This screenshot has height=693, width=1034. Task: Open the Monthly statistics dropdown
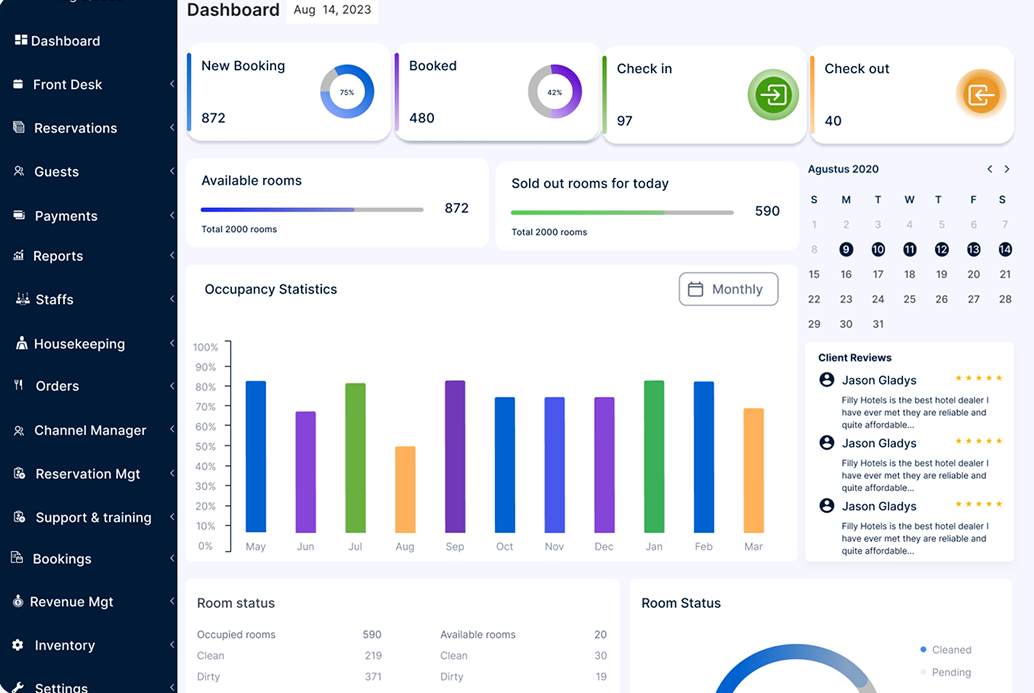coord(728,289)
